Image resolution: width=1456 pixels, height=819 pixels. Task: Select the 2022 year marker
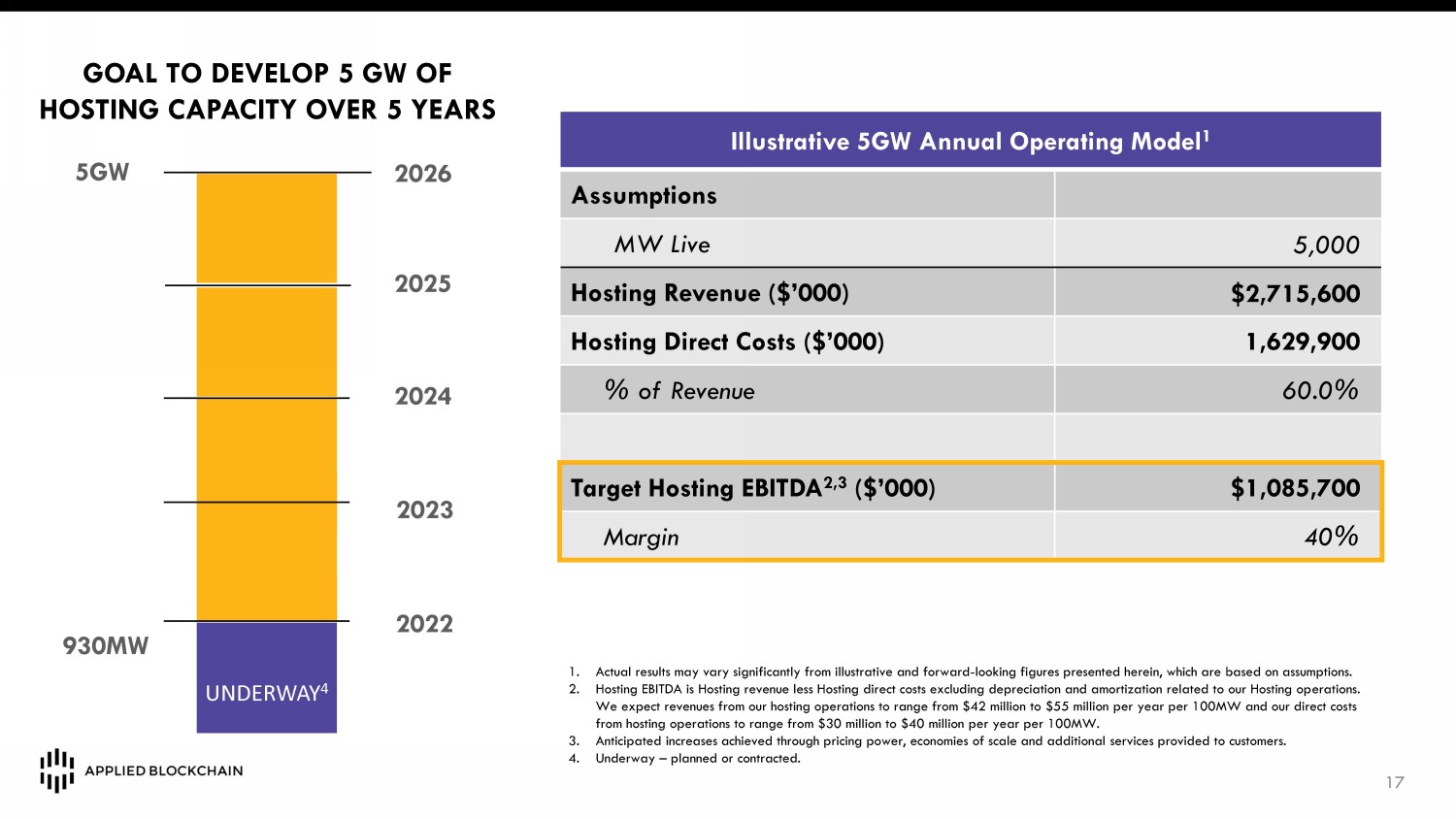point(424,624)
